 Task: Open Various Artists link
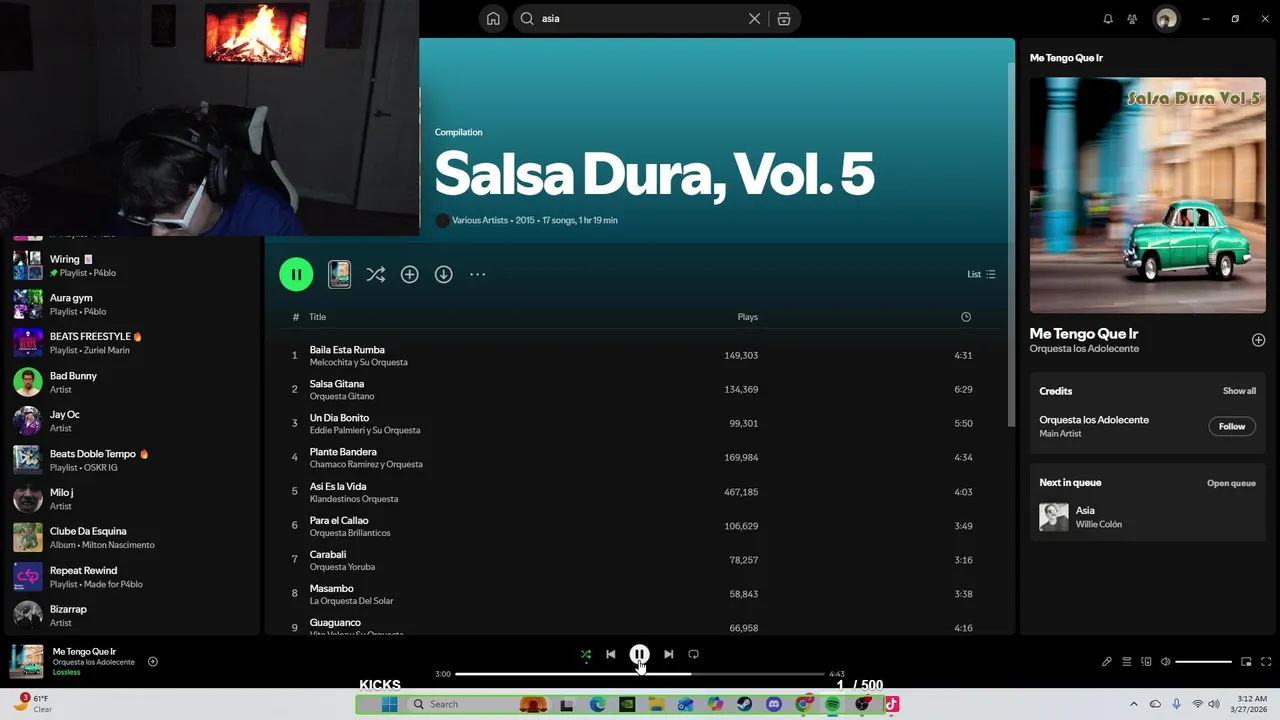pyautogui.click(x=480, y=220)
